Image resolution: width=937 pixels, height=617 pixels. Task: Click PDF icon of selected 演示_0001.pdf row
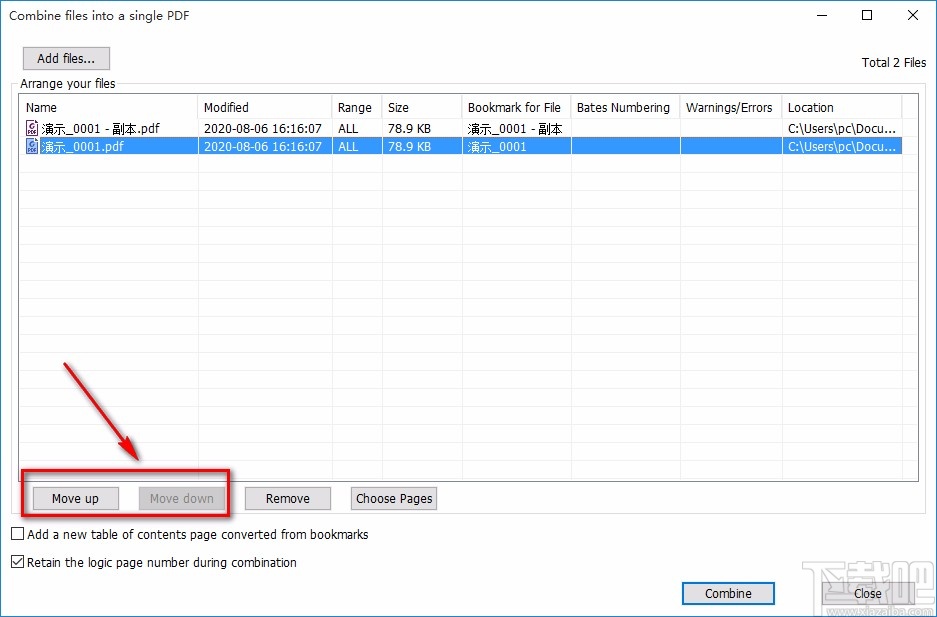coord(32,146)
